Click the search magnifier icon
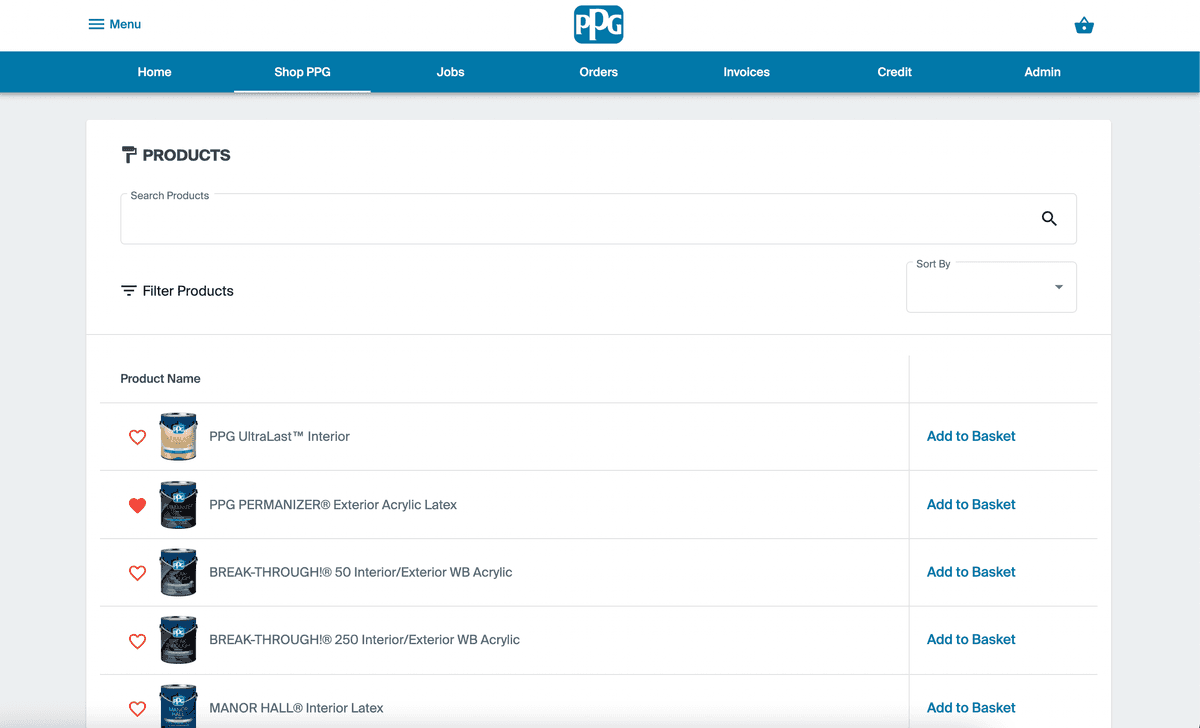Screen dimensions: 1200x728 1049,218
